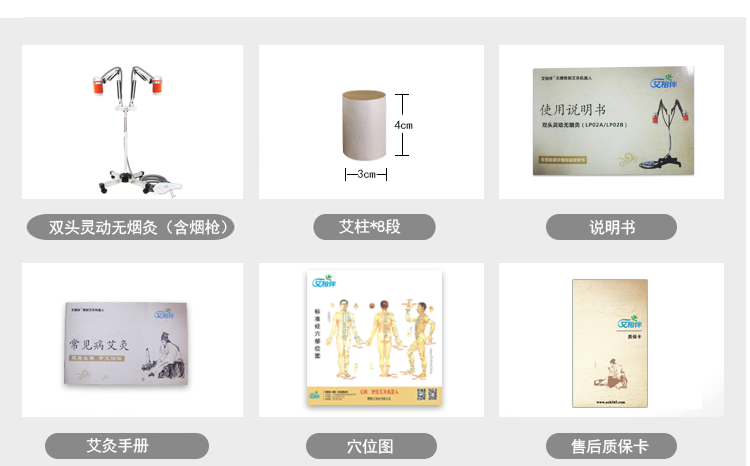750x466 pixels.
Task: Select the warranty card image
Action: (x=610, y=344)
